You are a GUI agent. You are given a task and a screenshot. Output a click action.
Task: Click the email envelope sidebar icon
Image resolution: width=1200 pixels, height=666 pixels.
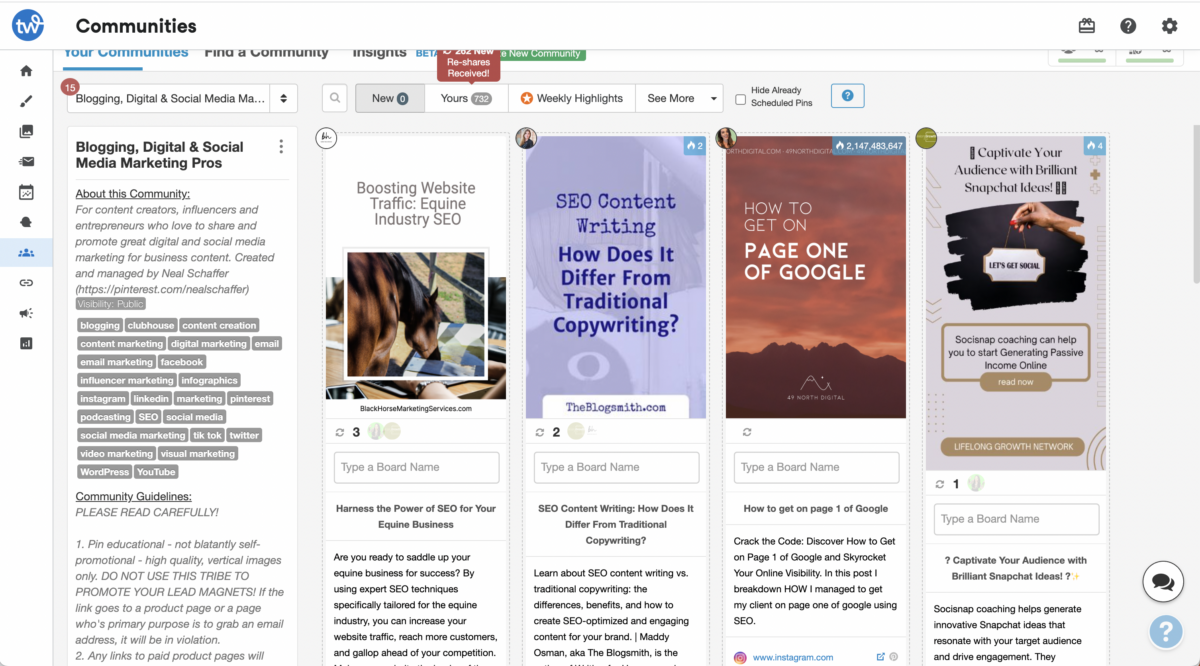point(26,162)
